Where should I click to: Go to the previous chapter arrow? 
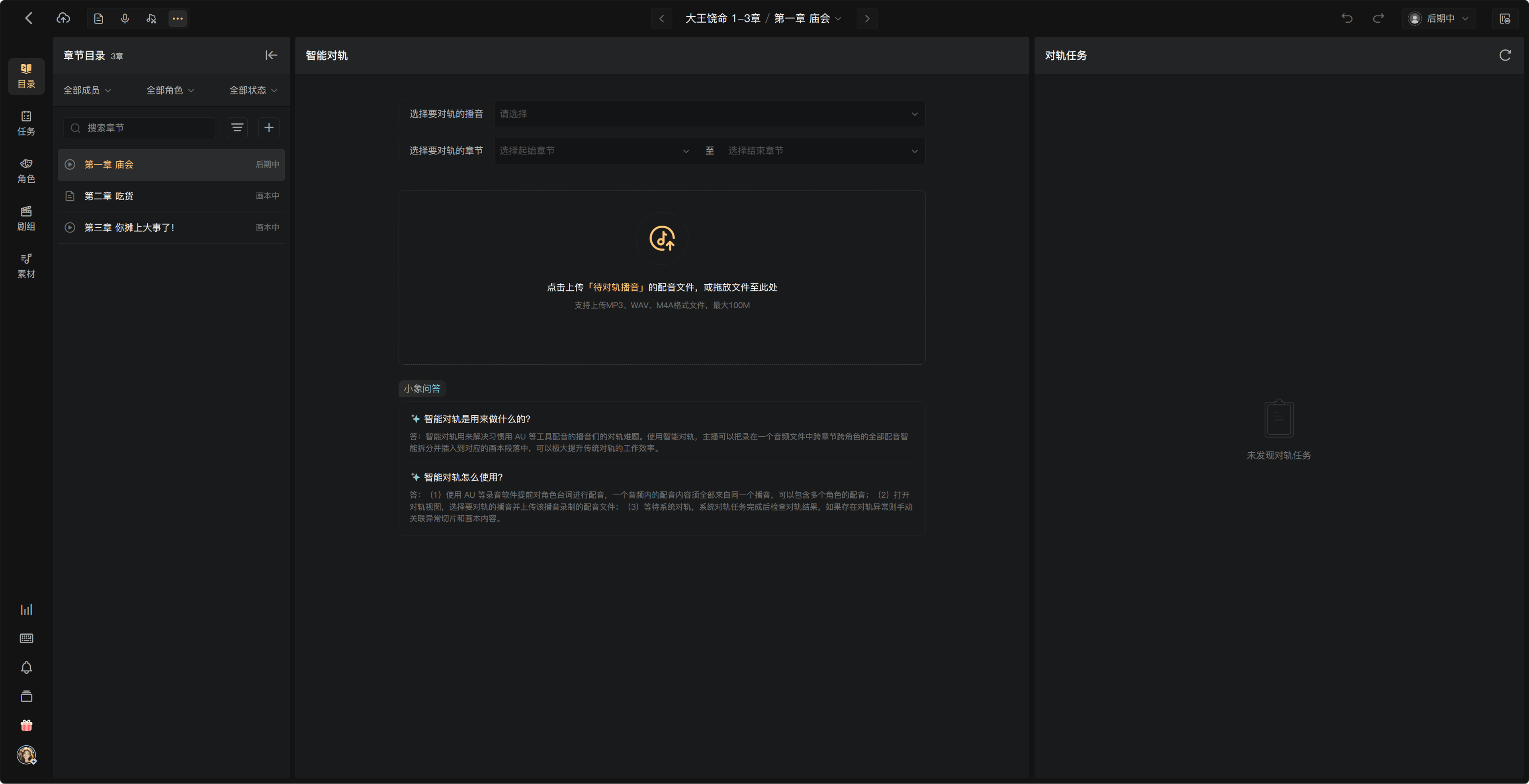pos(662,19)
